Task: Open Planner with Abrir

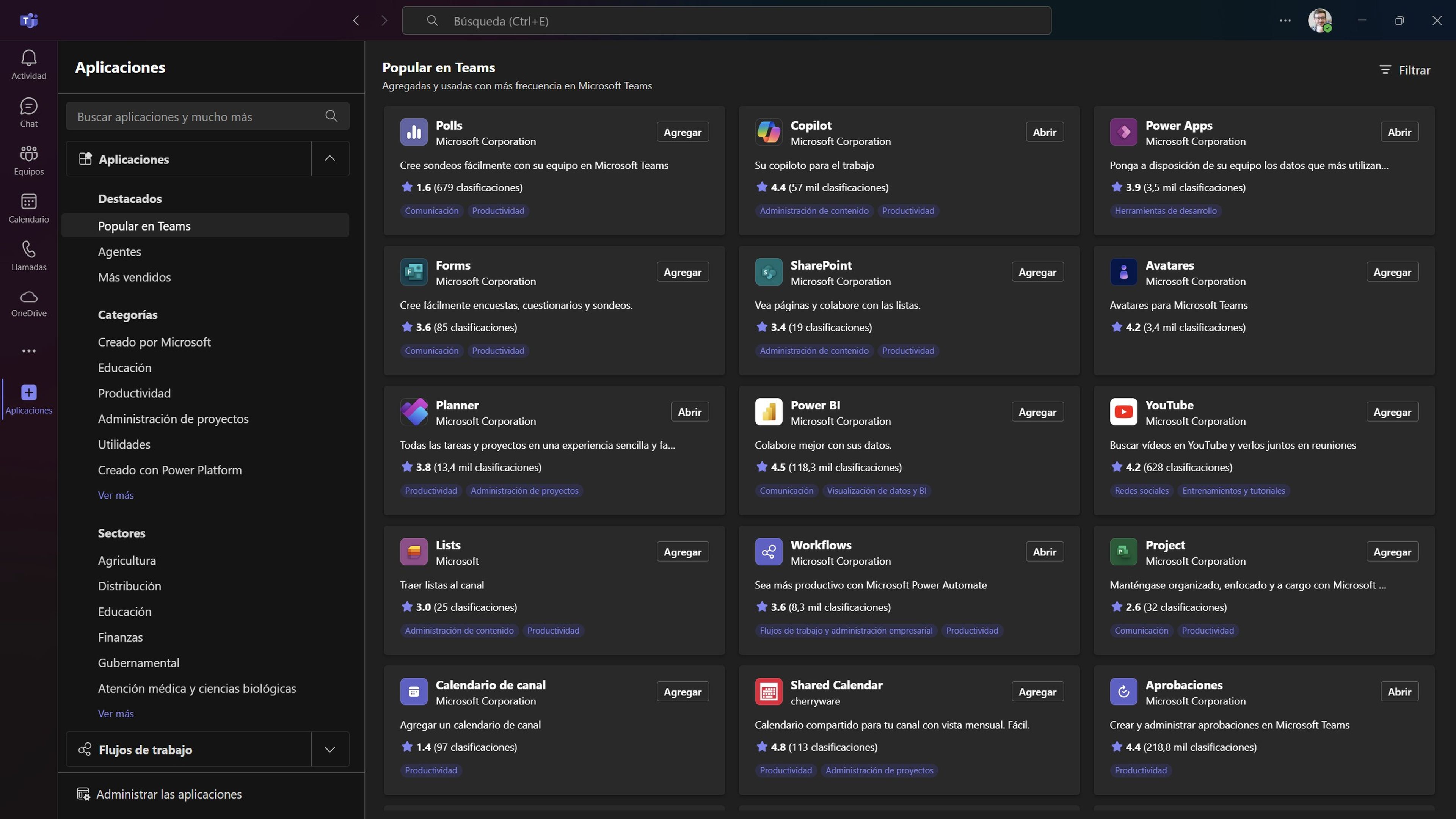Action: pos(690,412)
